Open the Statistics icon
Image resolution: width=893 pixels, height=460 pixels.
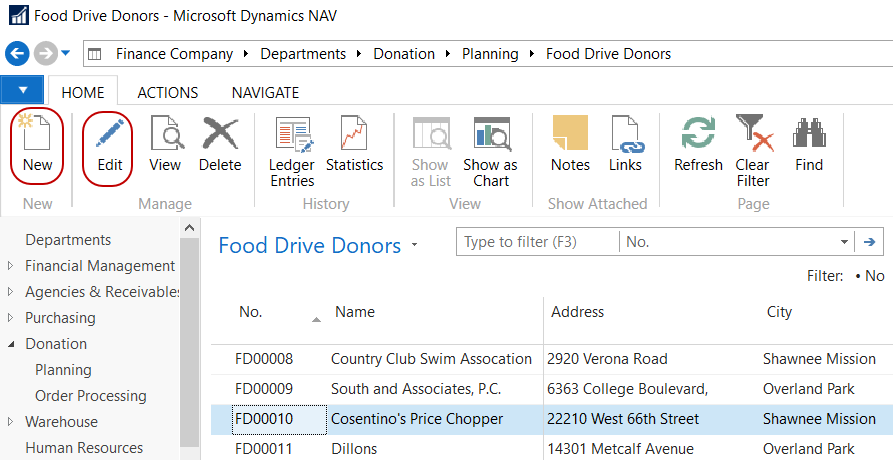click(354, 135)
